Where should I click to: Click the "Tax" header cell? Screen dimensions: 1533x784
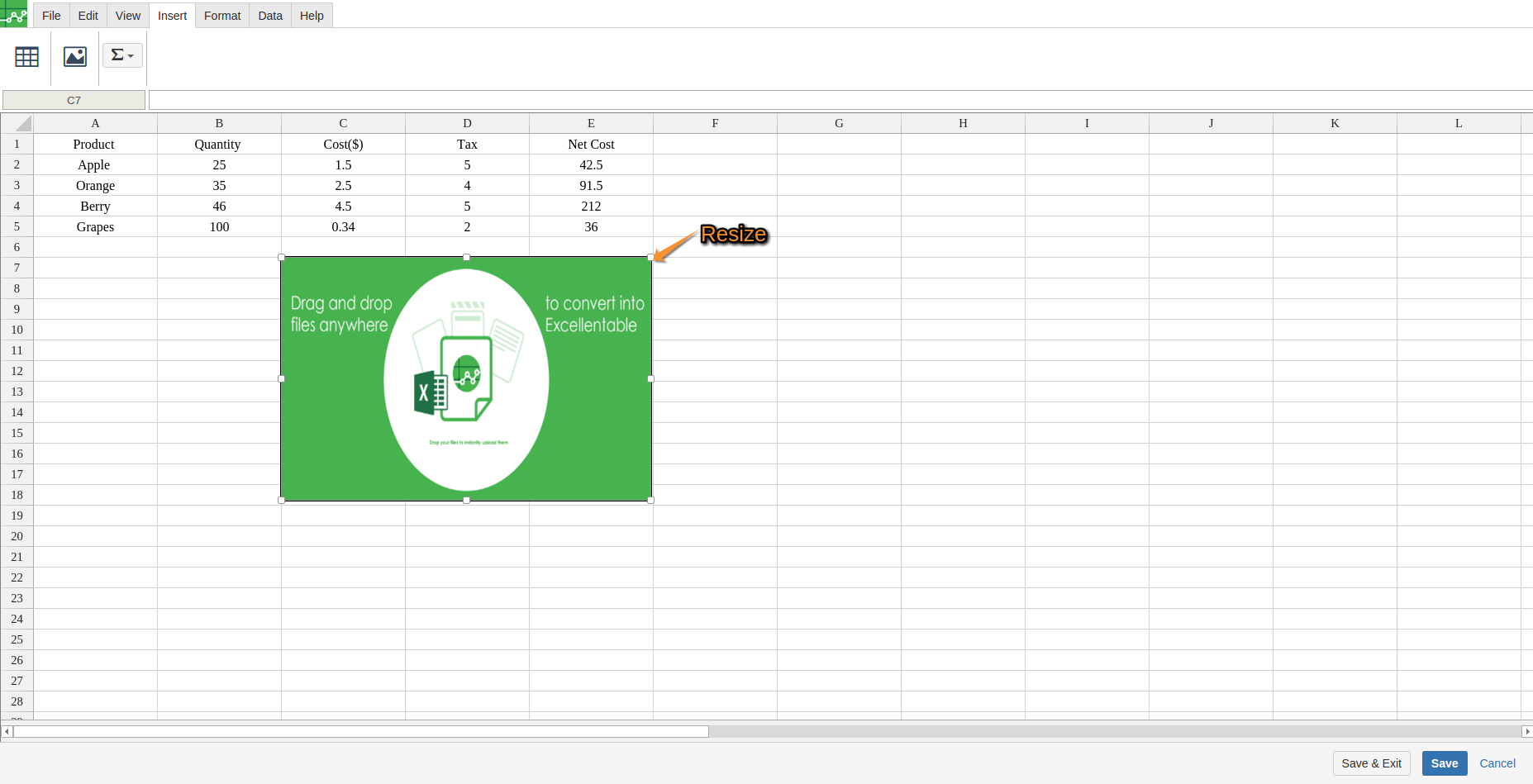pos(467,144)
